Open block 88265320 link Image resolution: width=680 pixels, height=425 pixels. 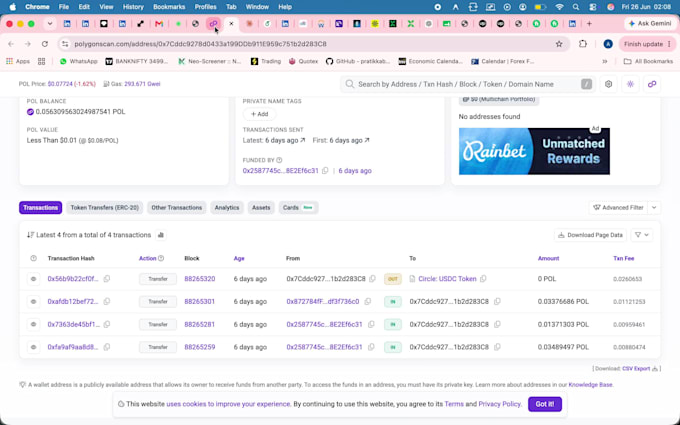point(199,279)
